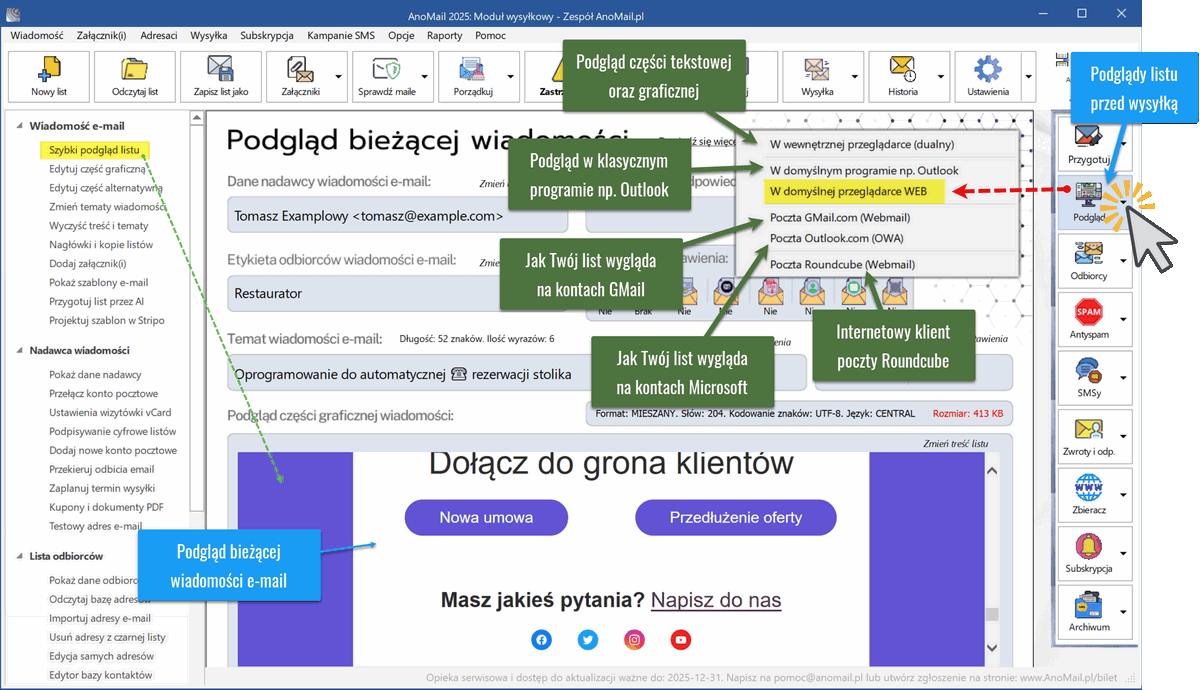Select Edytor bazy kontaktów item
The height and width of the screenshot is (690, 1200).
(101, 675)
